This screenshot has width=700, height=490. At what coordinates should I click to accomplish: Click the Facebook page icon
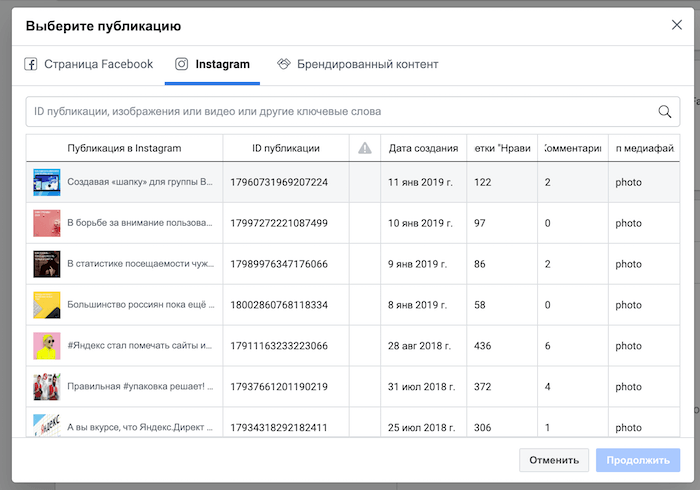(x=30, y=64)
